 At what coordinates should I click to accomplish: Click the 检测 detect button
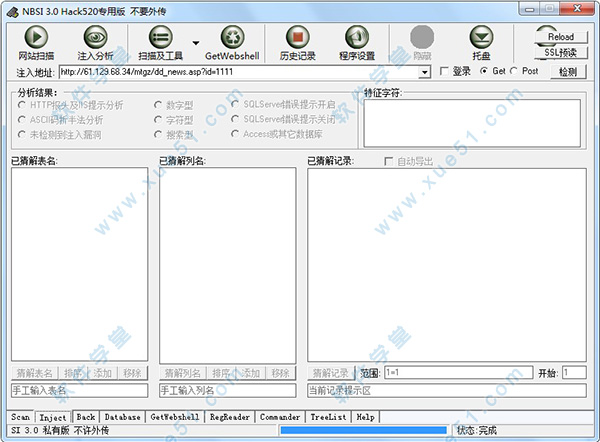coord(568,72)
